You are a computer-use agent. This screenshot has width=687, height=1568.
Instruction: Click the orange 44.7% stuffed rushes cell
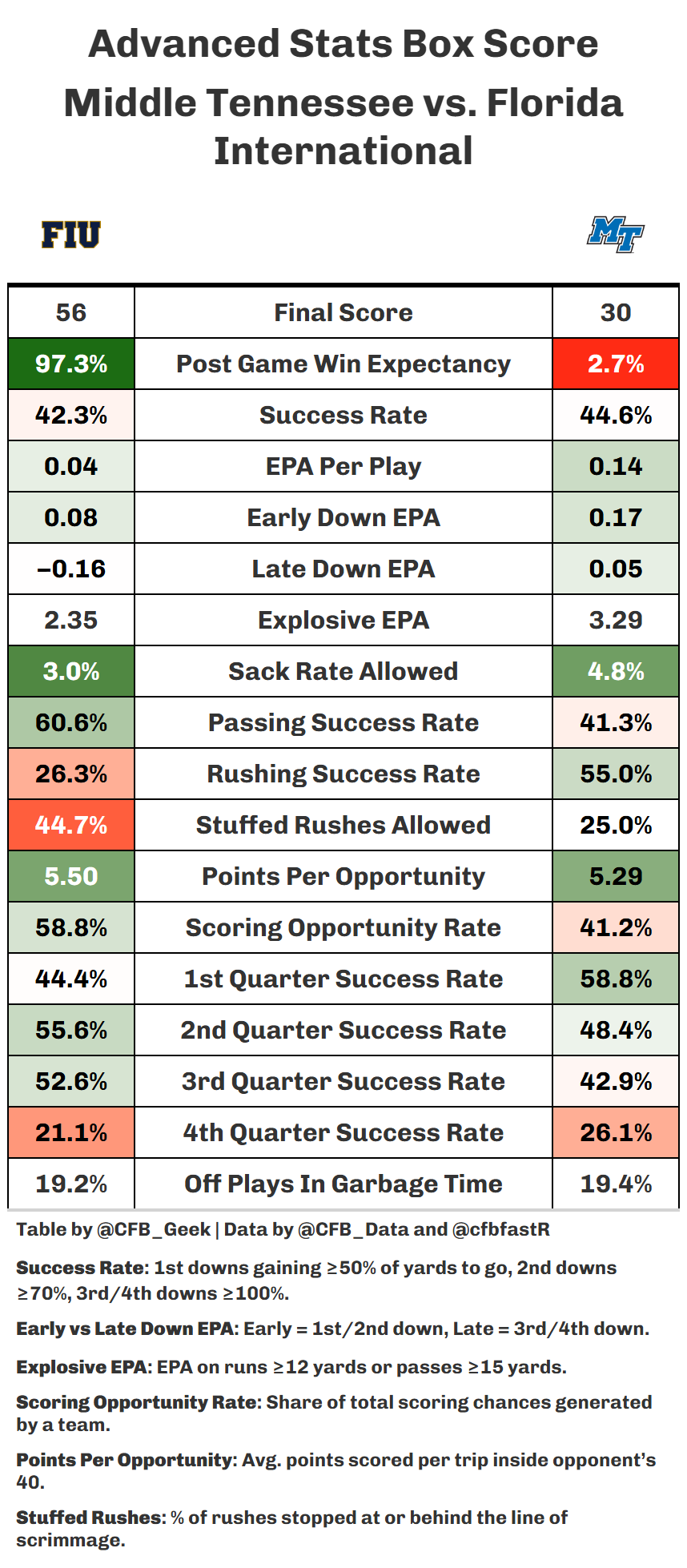coord(71,826)
